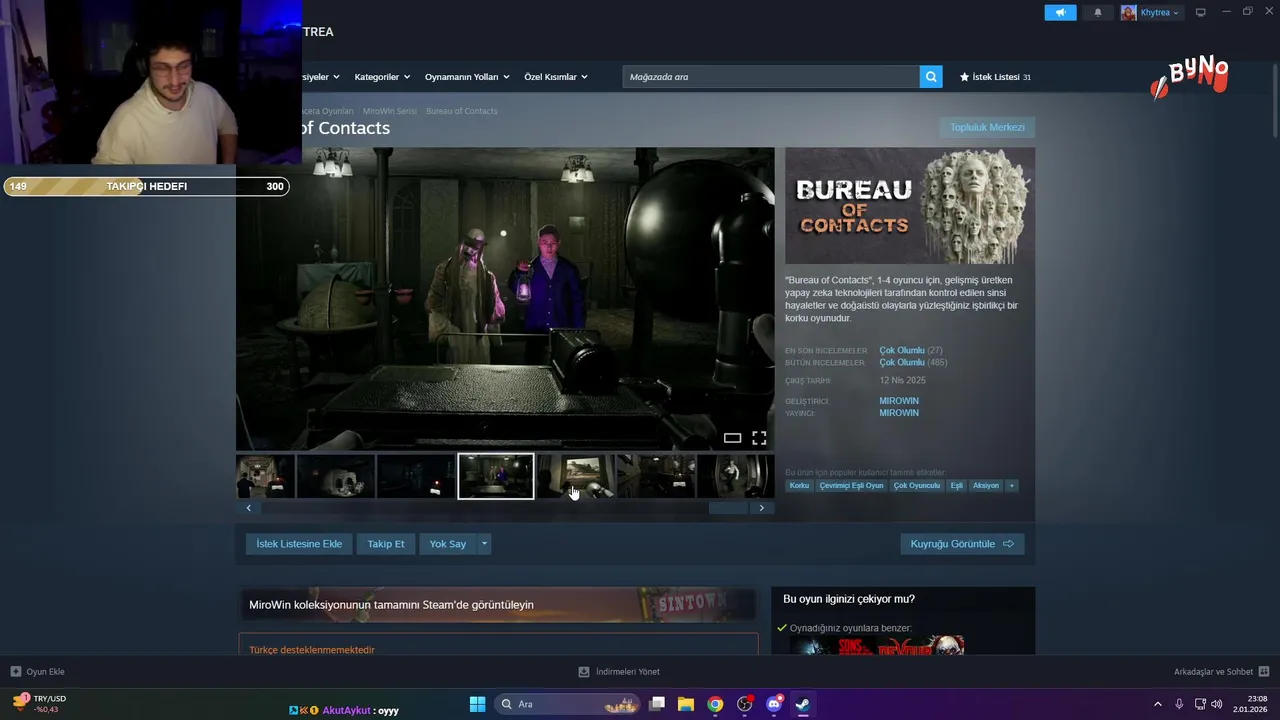The height and width of the screenshot is (720, 1280).
Task: Click Oyun Ekle add game
Action: click(37, 672)
